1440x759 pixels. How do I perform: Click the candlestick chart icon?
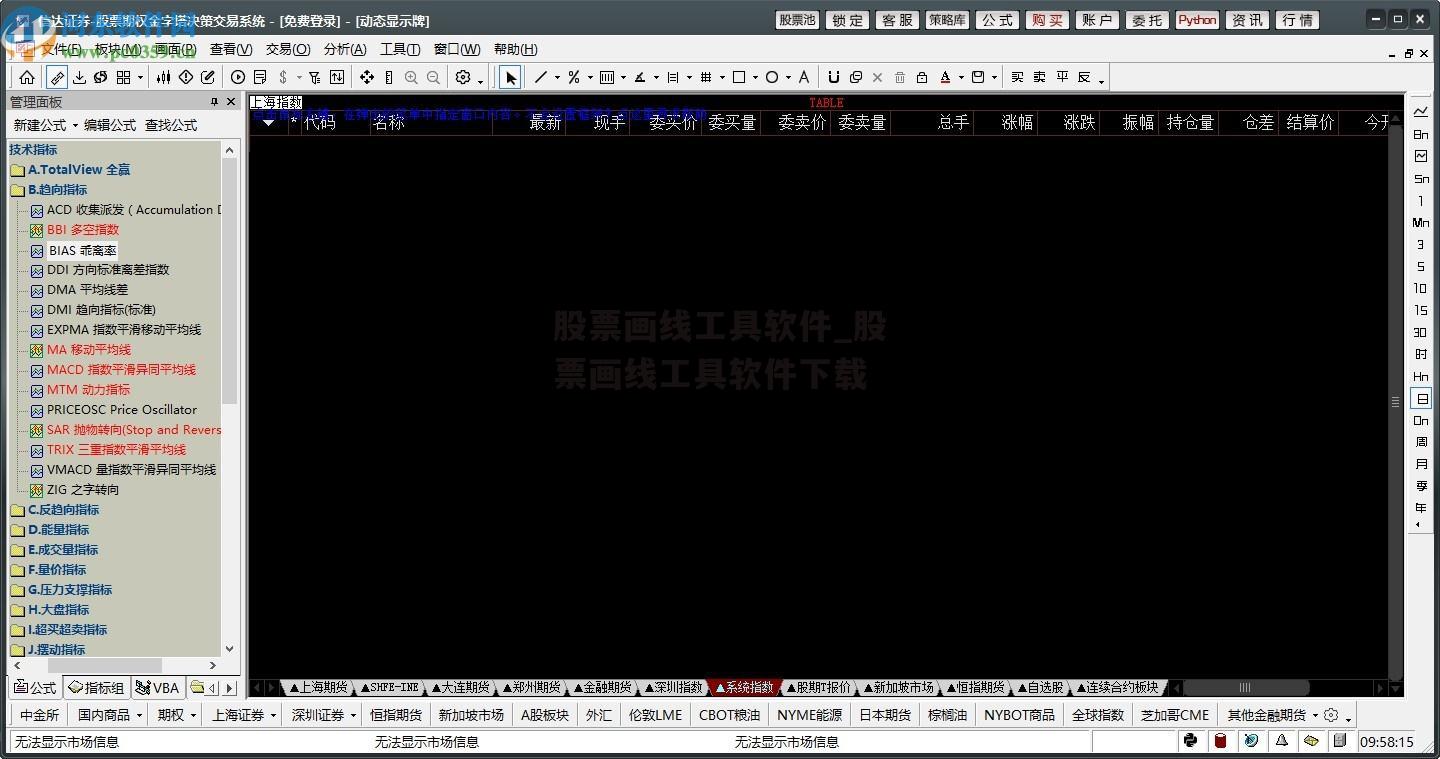[163, 77]
